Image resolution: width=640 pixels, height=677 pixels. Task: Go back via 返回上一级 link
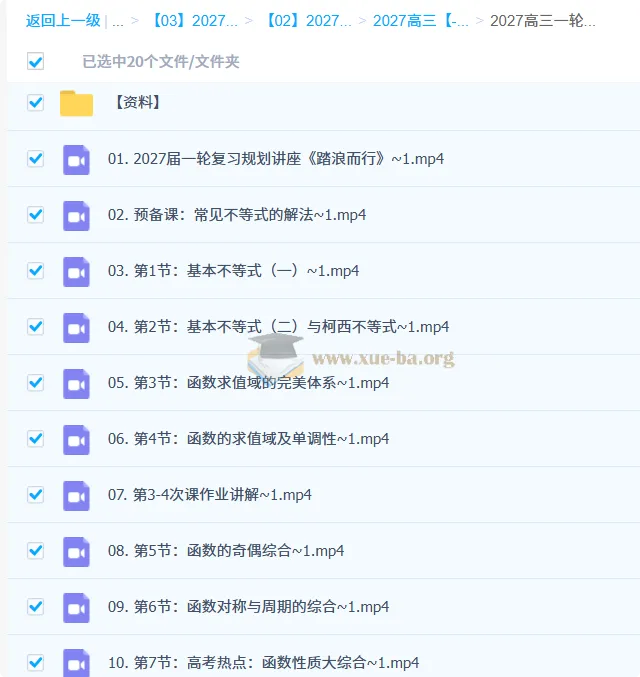(63, 21)
